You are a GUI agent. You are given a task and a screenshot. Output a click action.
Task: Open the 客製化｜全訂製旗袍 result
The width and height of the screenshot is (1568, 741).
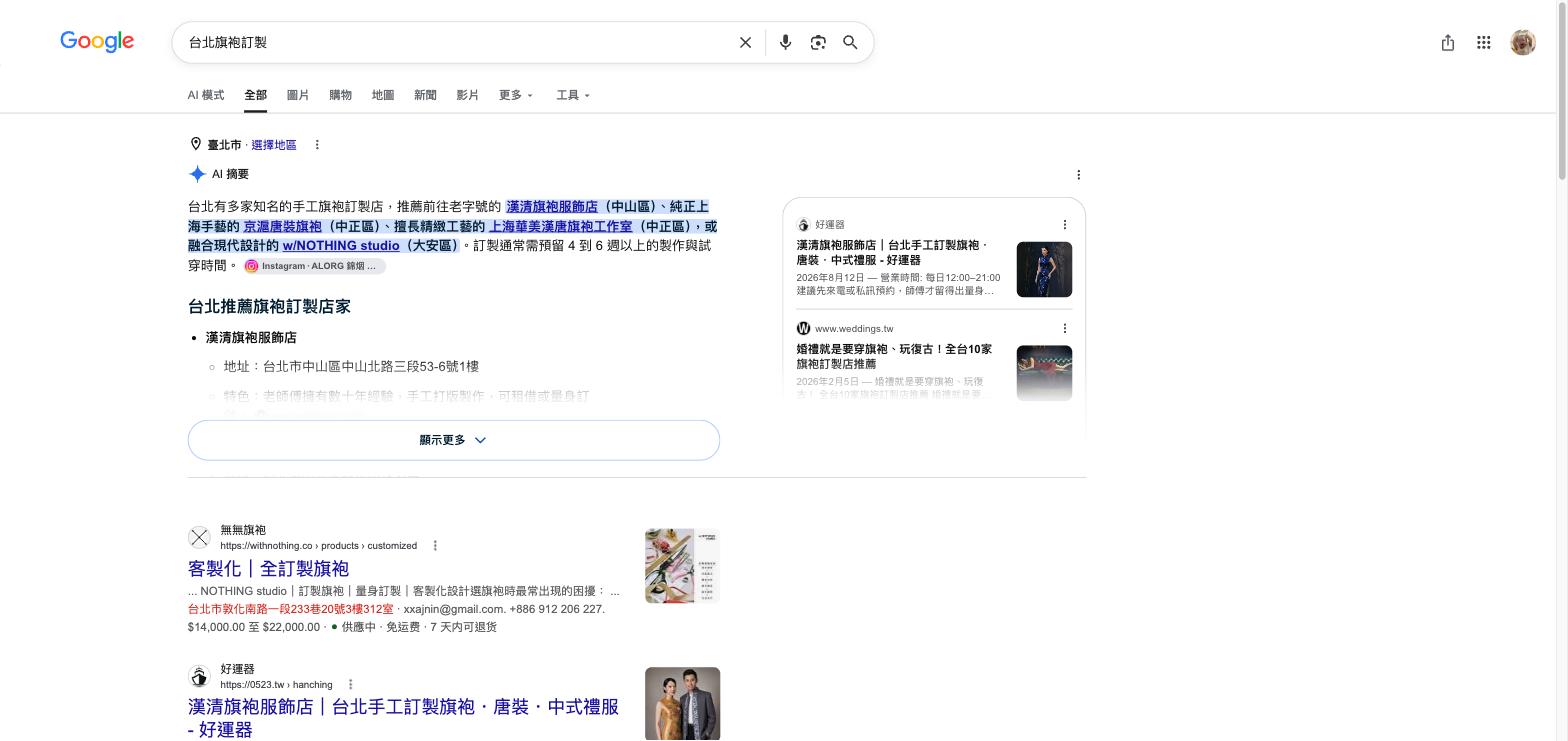click(x=268, y=568)
